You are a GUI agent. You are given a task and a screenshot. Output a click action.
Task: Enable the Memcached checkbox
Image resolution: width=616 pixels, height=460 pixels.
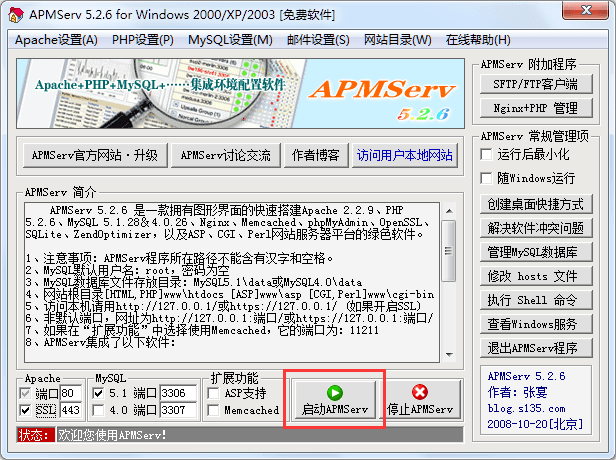point(213,410)
